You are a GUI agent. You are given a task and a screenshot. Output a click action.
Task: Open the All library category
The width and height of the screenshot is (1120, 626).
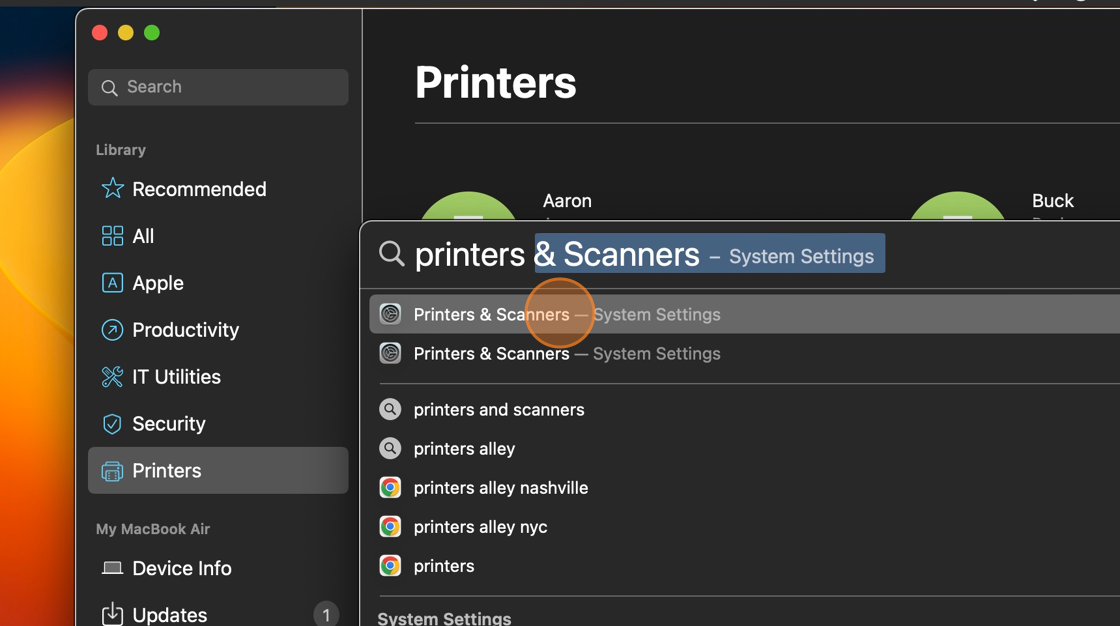(x=218, y=236)
